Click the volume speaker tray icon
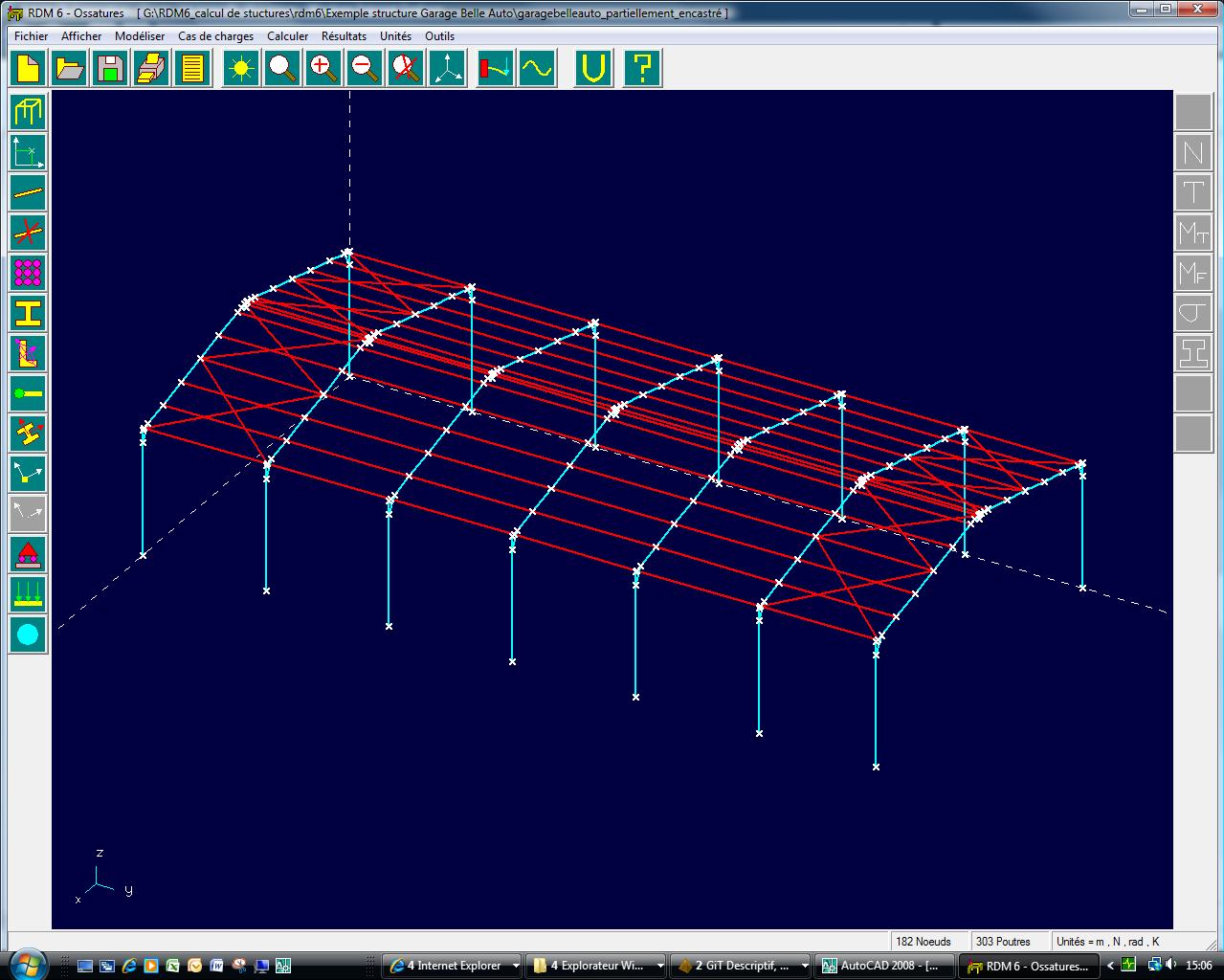The height and width of the screenshot is (980, 1224). coord(1171,965)
